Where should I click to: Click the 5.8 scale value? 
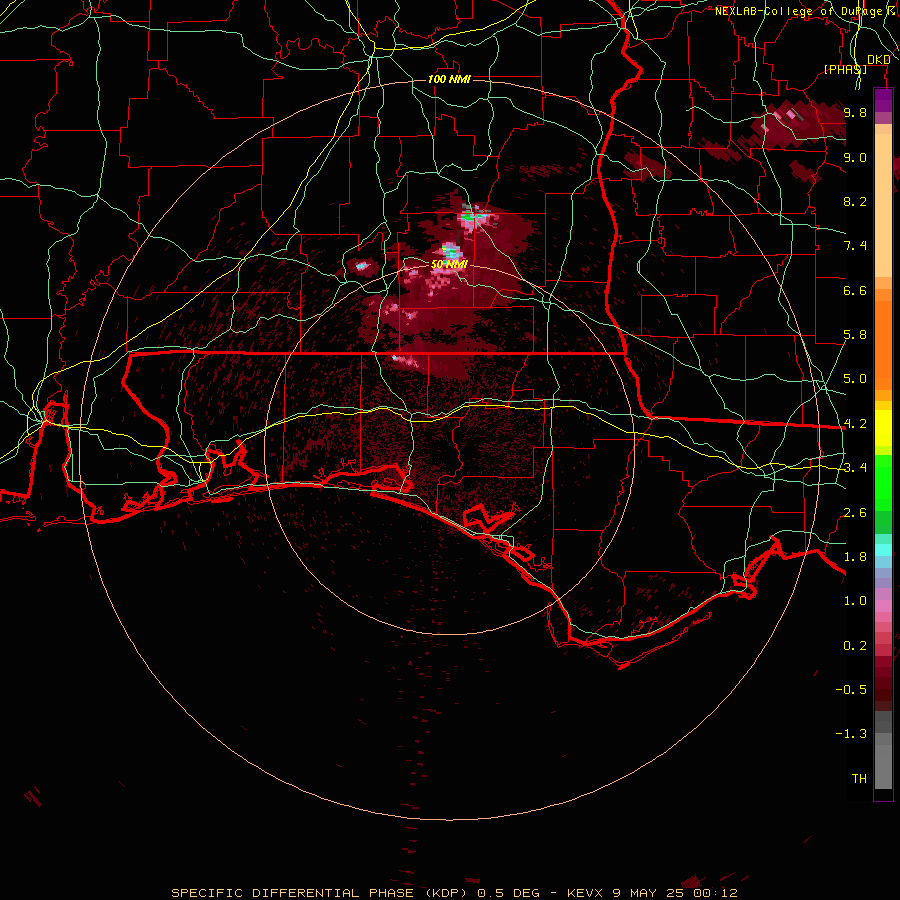(x=855, y=335)
